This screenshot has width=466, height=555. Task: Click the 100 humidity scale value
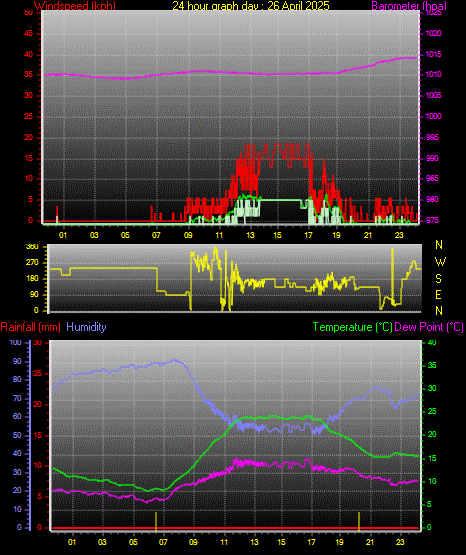15,343
